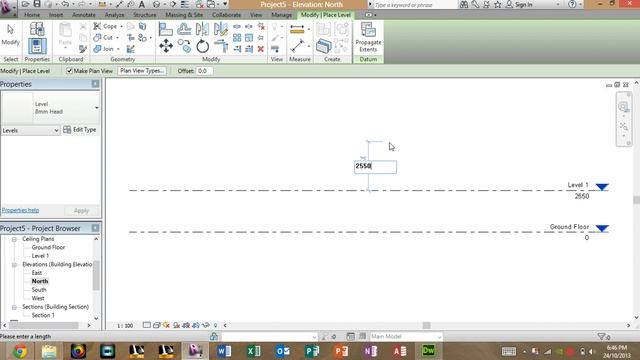Viewport: 640px width, 360px height.
Task: Click the Type Properties icon above Properties
Action: [x=37, y=29]
